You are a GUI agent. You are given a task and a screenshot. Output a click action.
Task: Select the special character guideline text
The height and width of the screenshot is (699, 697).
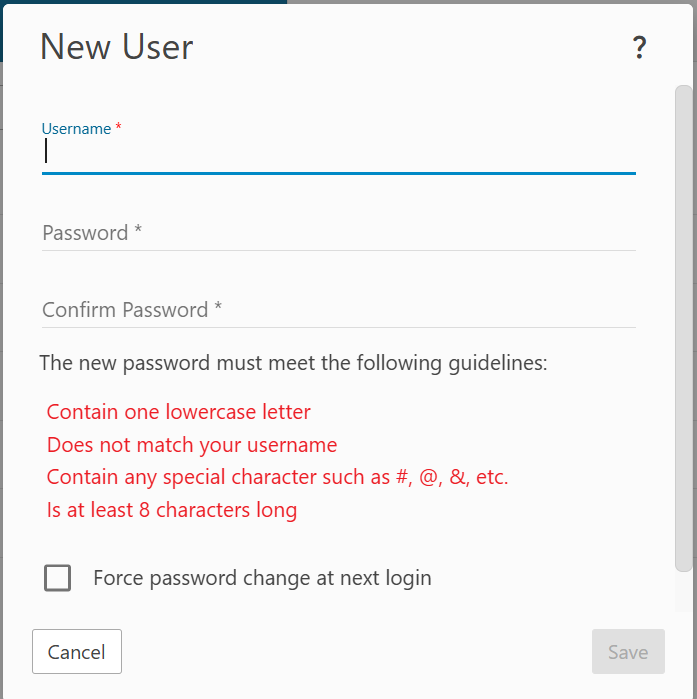pyautogui.click(x=278, y=477)
